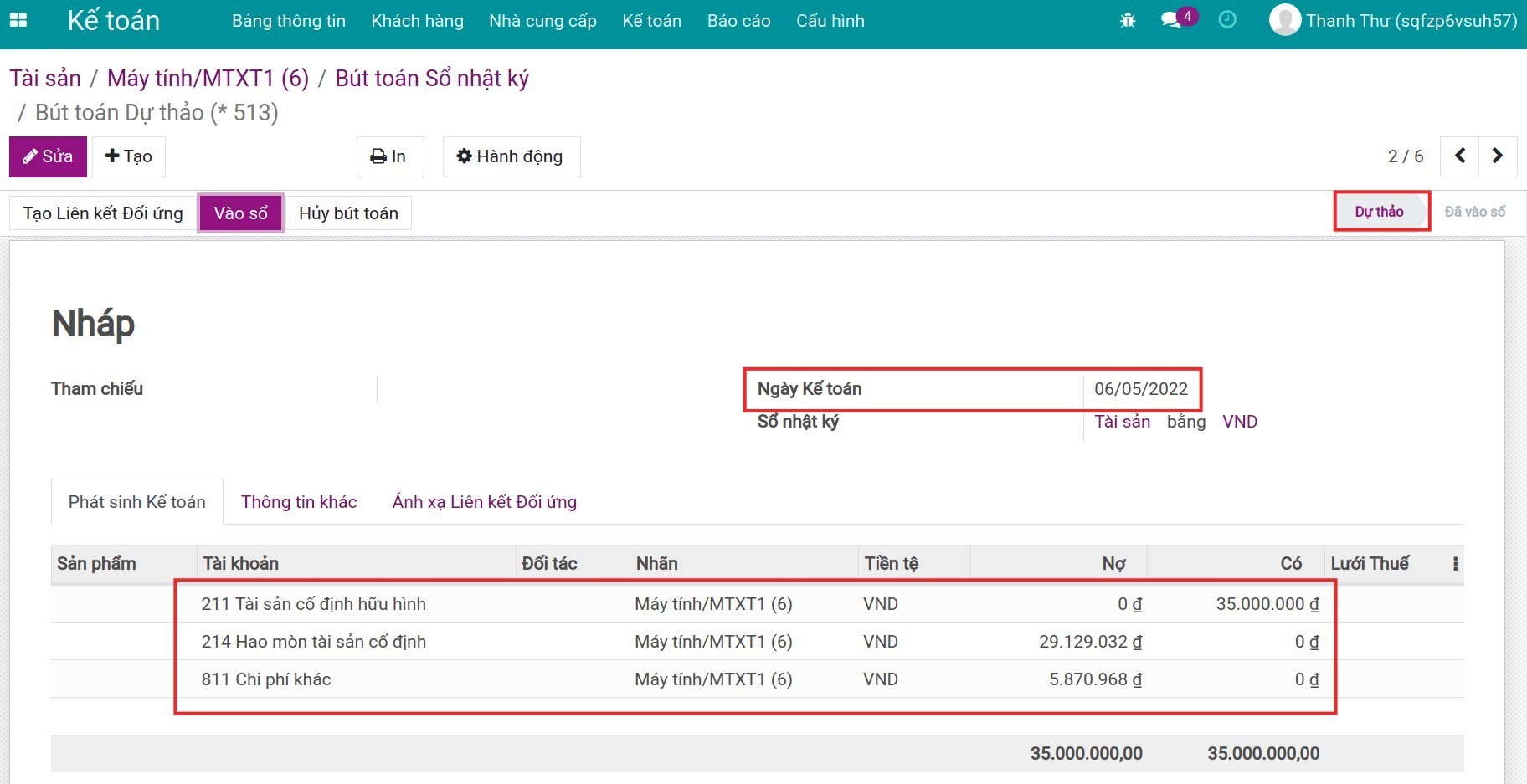Image resolution: width=1527 pixels, height=784 pixels.
Task: Open the Báo cáo menu
Action: (738, 21)
